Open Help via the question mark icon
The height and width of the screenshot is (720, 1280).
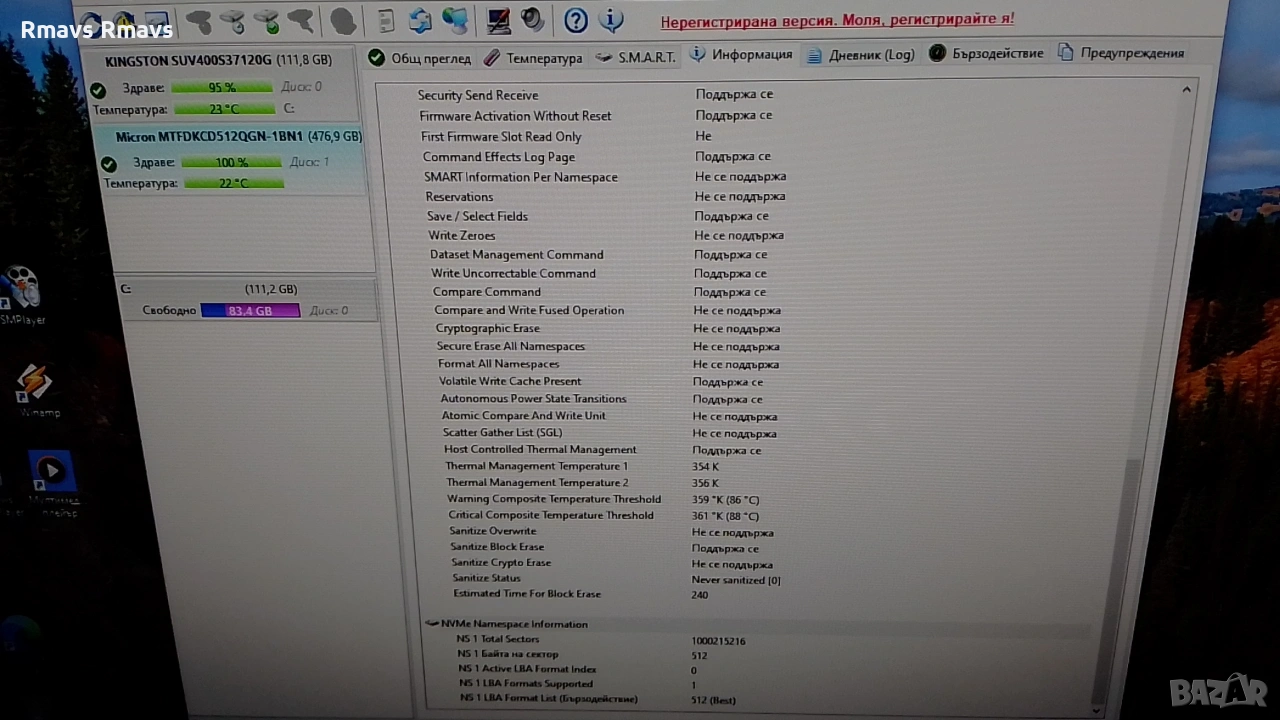pyautogui.click(x=575, y=19)
